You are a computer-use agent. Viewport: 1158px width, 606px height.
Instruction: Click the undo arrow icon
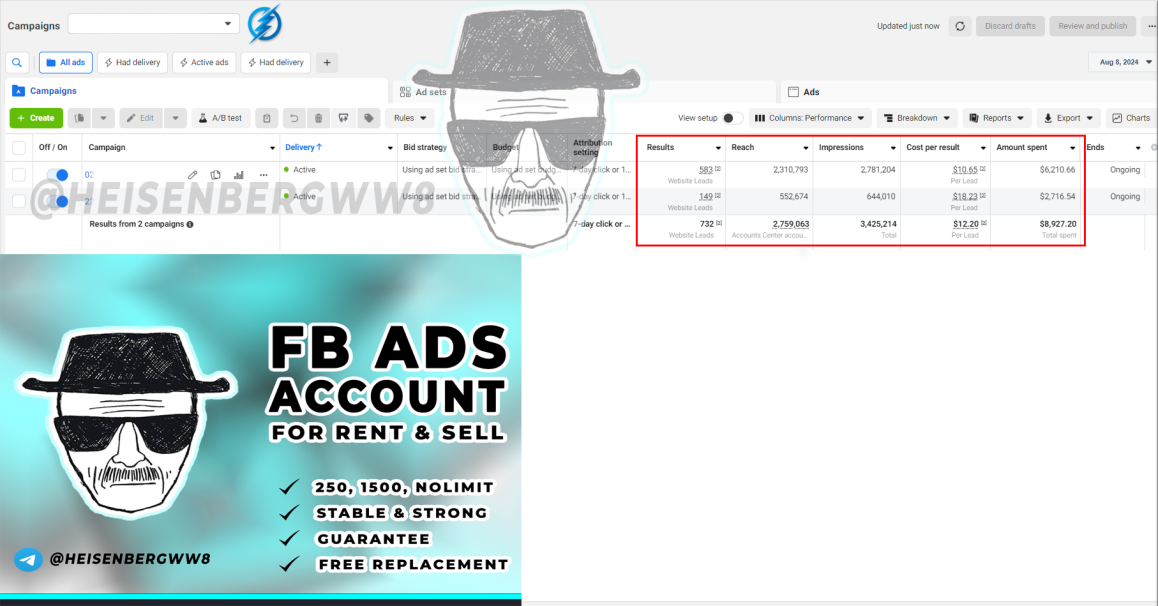coord(293,118)
